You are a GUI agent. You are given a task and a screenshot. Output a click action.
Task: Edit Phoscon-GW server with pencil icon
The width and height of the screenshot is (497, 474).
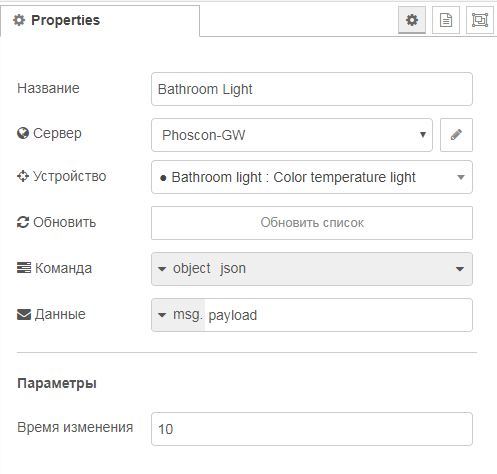tap(456, 135)
